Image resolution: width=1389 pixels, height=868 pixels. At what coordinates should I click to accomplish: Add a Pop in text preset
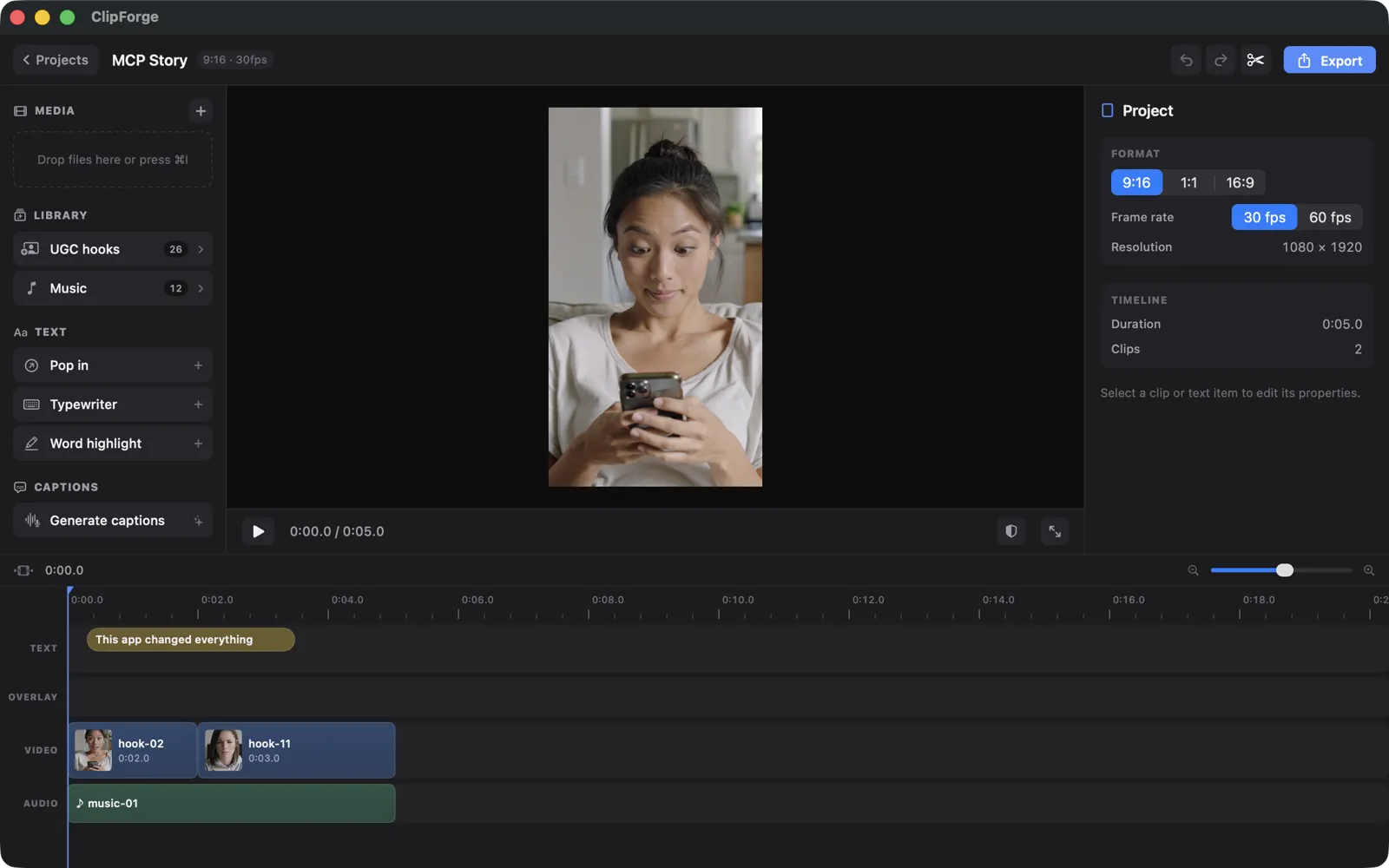pos(113,365)
